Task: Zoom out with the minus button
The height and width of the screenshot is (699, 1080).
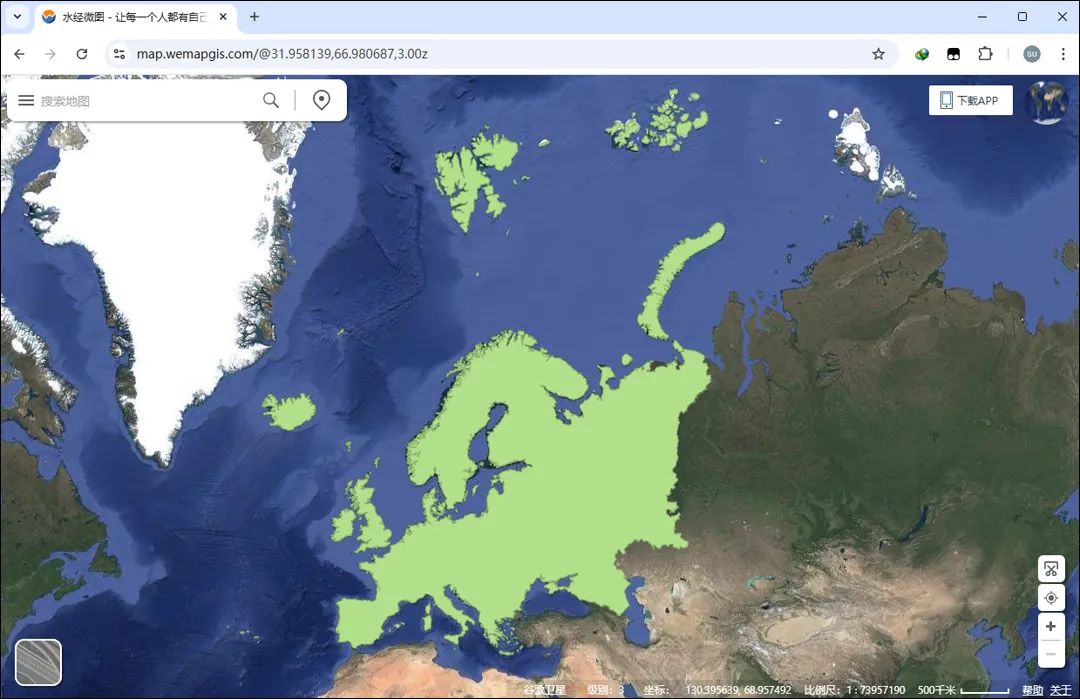Action: tap(1051, 654)
